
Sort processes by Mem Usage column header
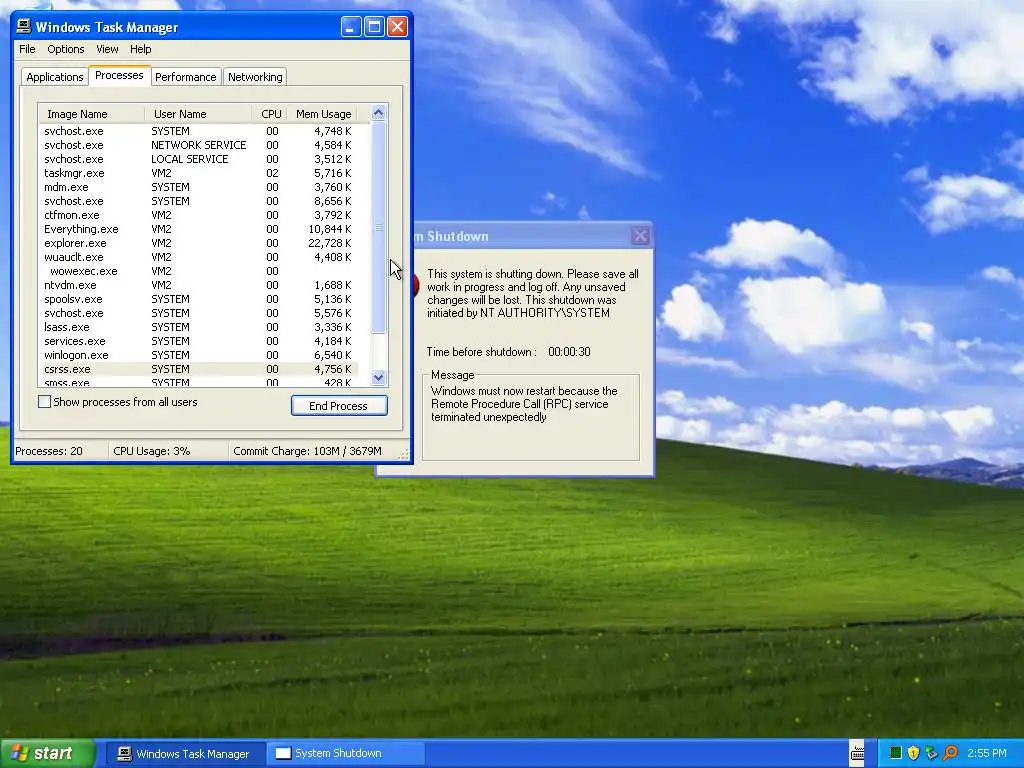(x=323, y=114)
